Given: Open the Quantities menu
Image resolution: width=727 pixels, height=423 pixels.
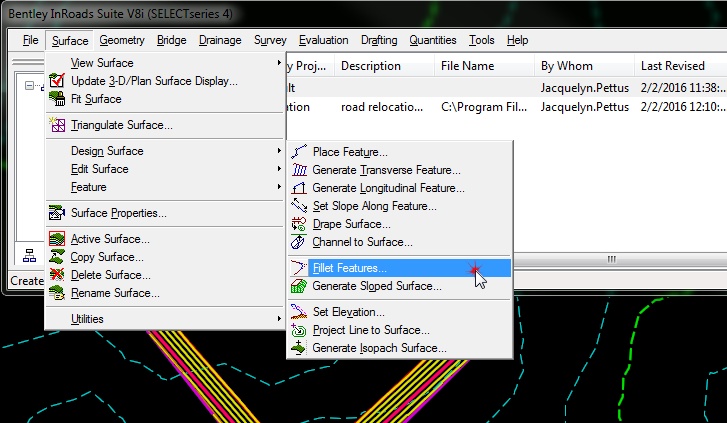Looking at the screenshot, I should [x=433, y=40].
